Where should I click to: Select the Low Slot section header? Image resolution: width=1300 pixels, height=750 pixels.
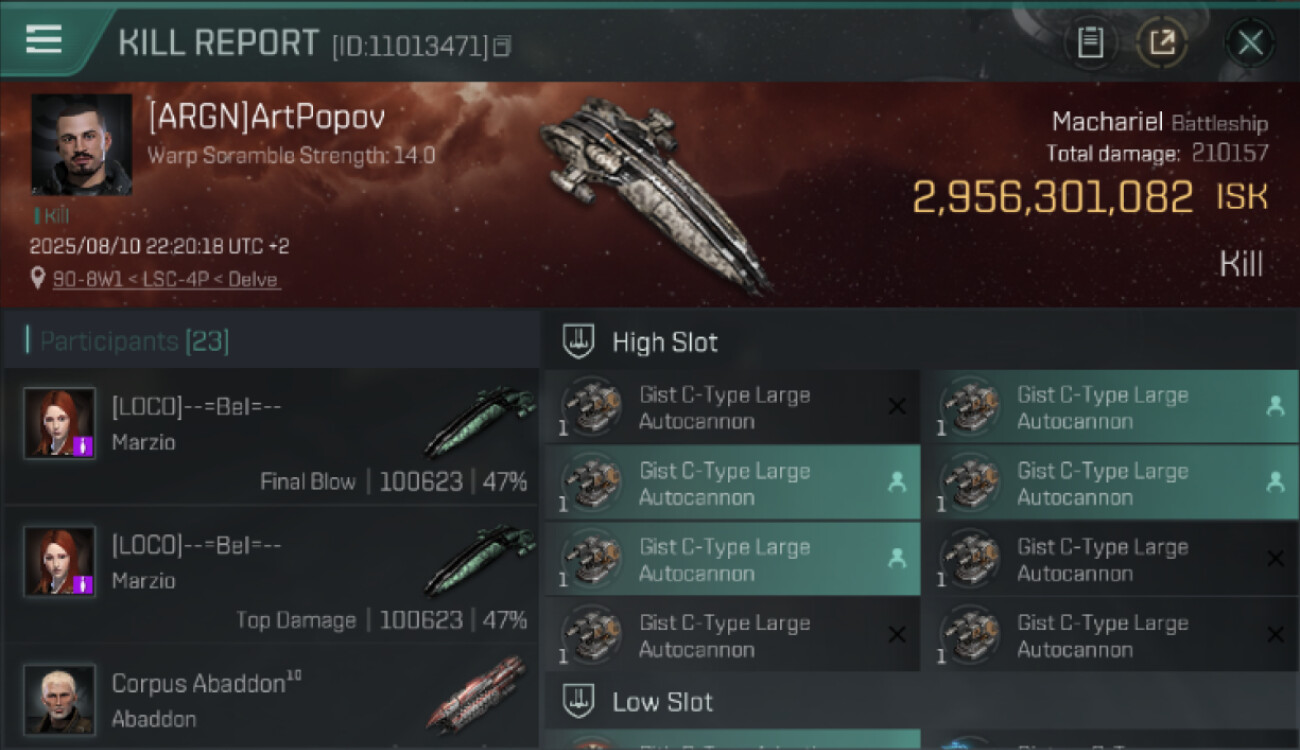662,701
